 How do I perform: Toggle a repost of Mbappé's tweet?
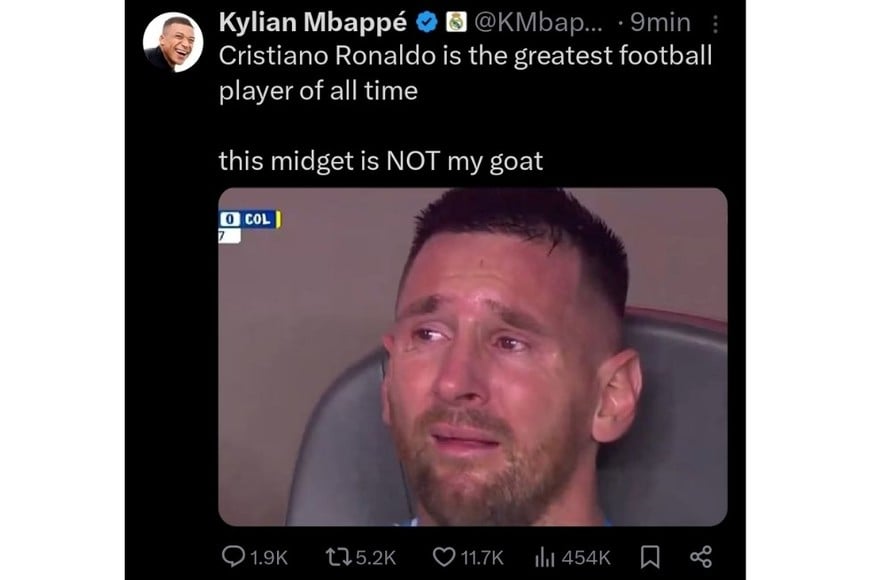pos(338,557)
